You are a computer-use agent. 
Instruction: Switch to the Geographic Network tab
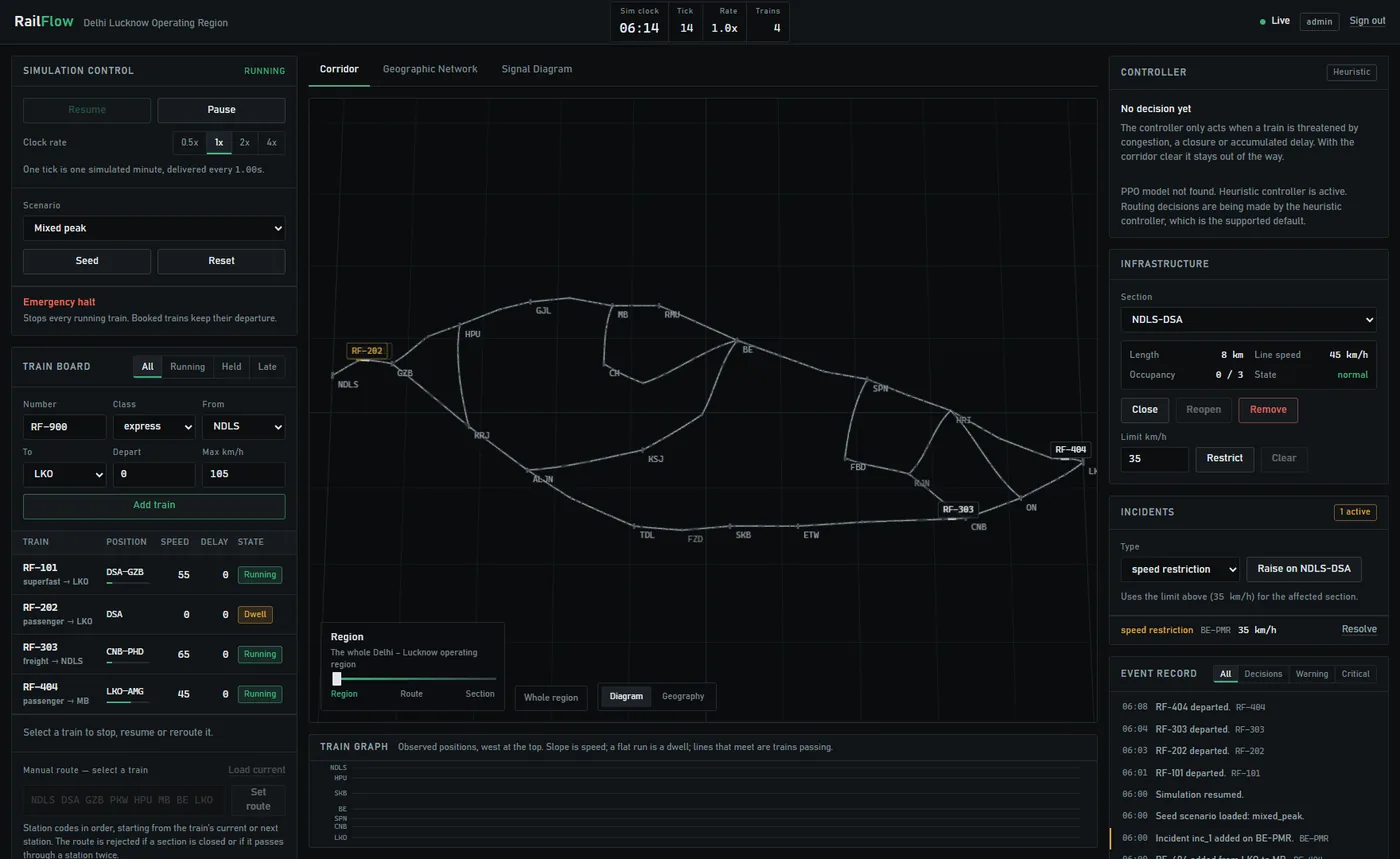(430, 69)
